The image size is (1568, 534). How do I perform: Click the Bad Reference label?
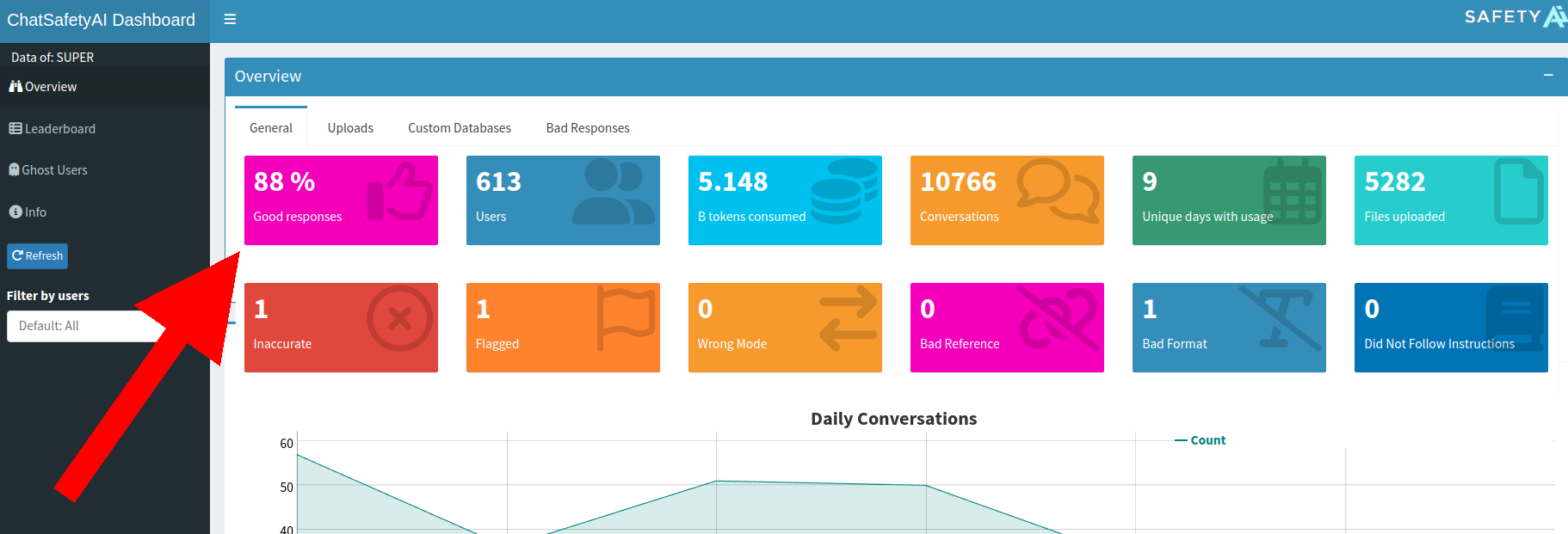click(x=960, y=344)
